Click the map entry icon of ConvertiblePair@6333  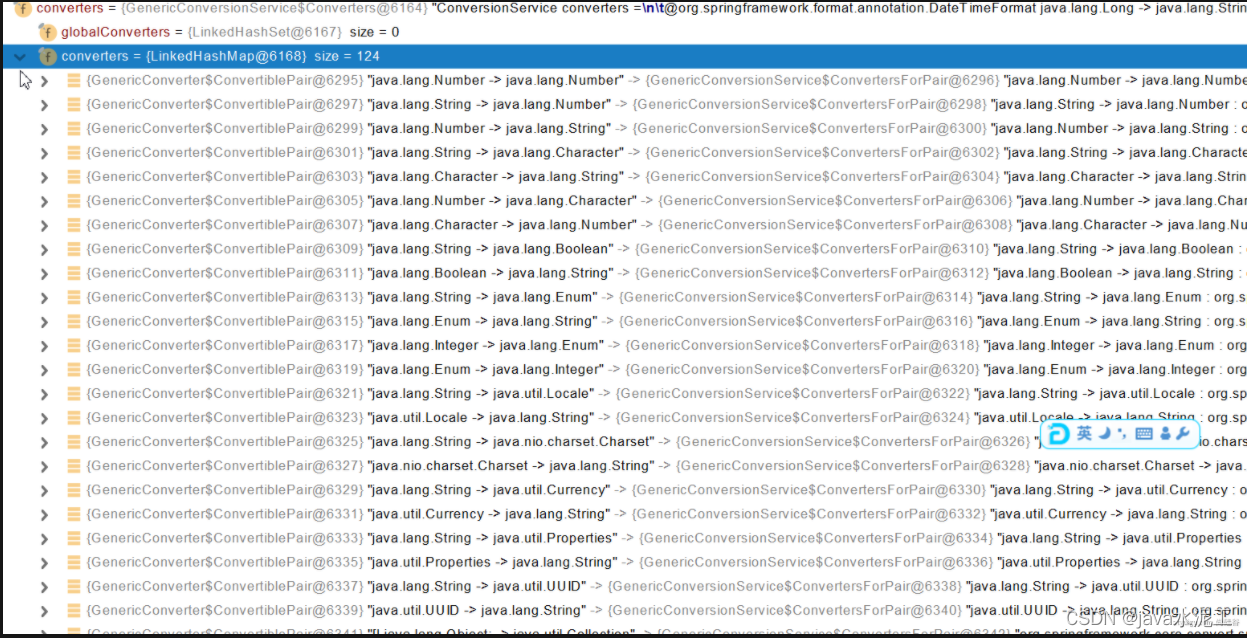click(x=73, y=538)
